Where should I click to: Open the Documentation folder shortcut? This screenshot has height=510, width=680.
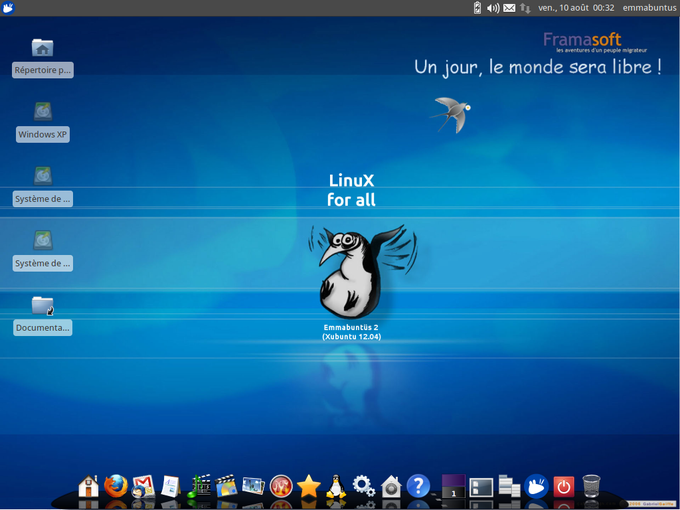(x=42, y=316)
